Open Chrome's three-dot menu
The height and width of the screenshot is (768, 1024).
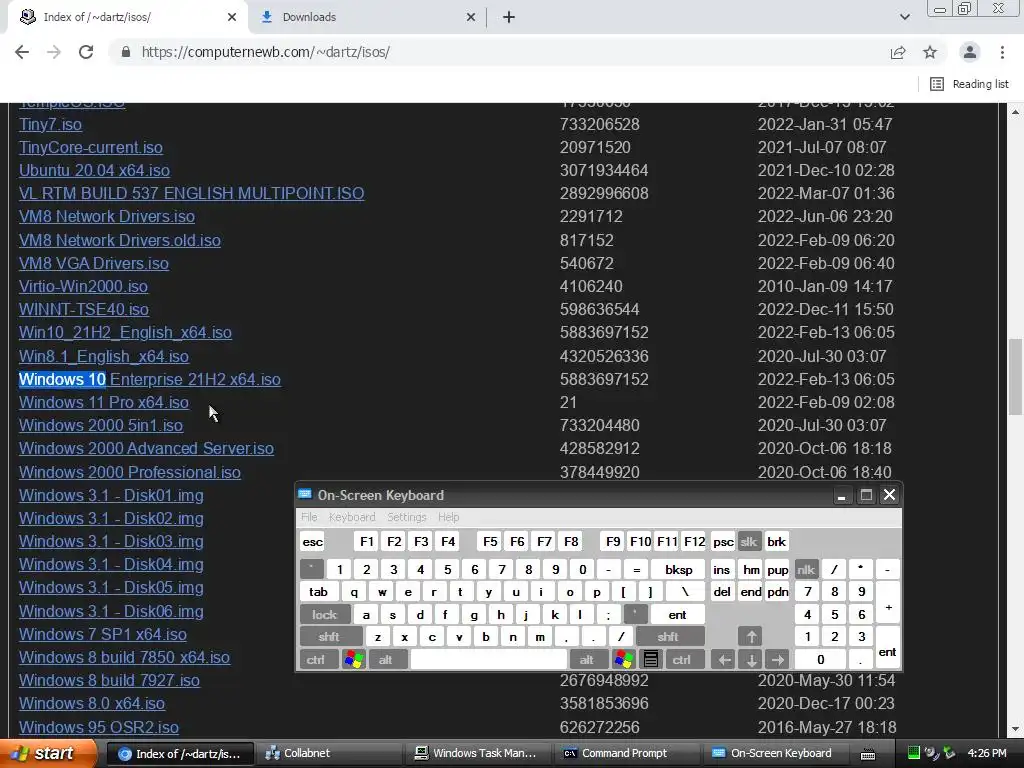pos(1002,52)
